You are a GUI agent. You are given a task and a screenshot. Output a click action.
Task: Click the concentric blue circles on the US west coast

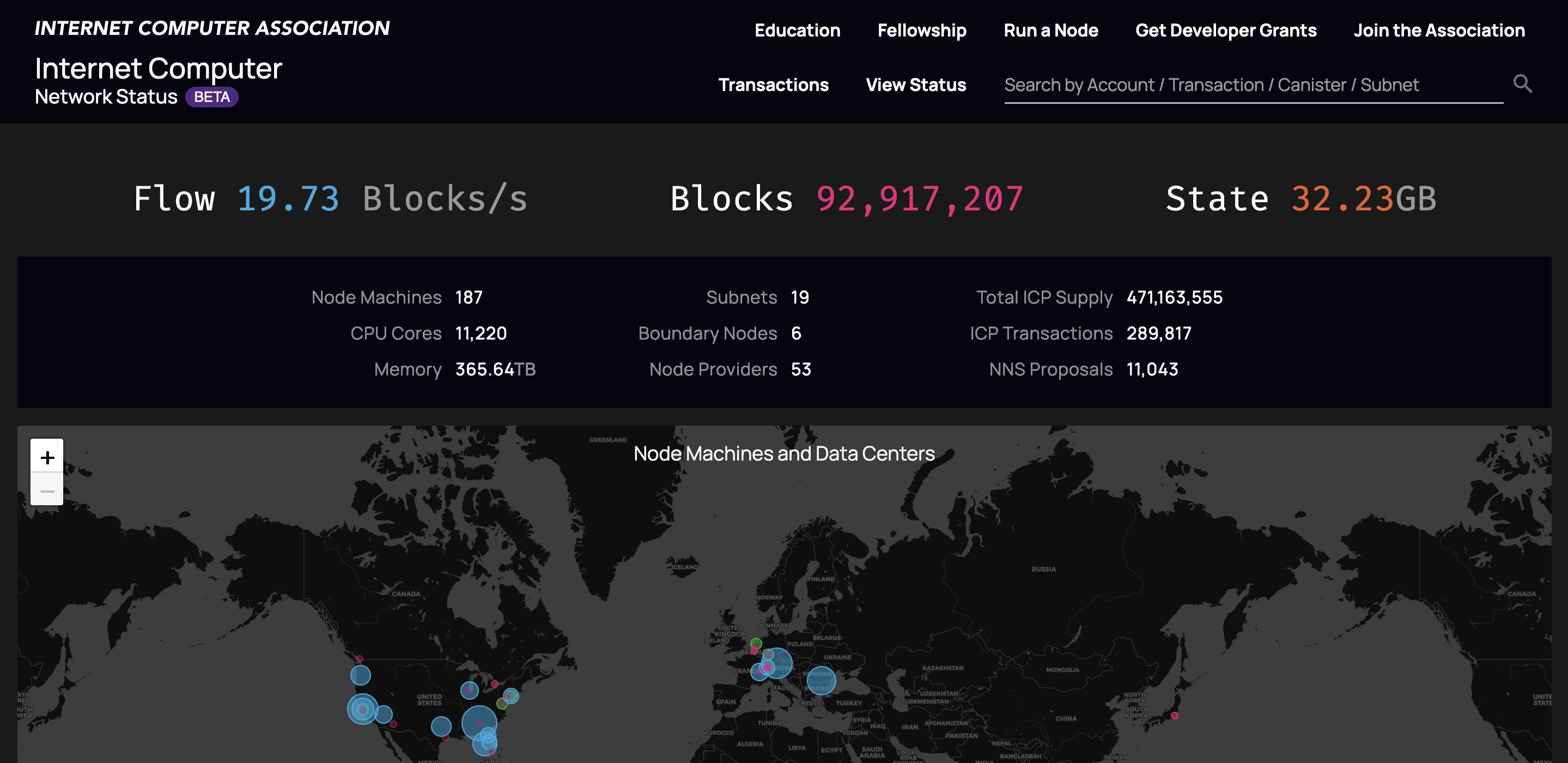pyautogui.click(x=362, y=709)
